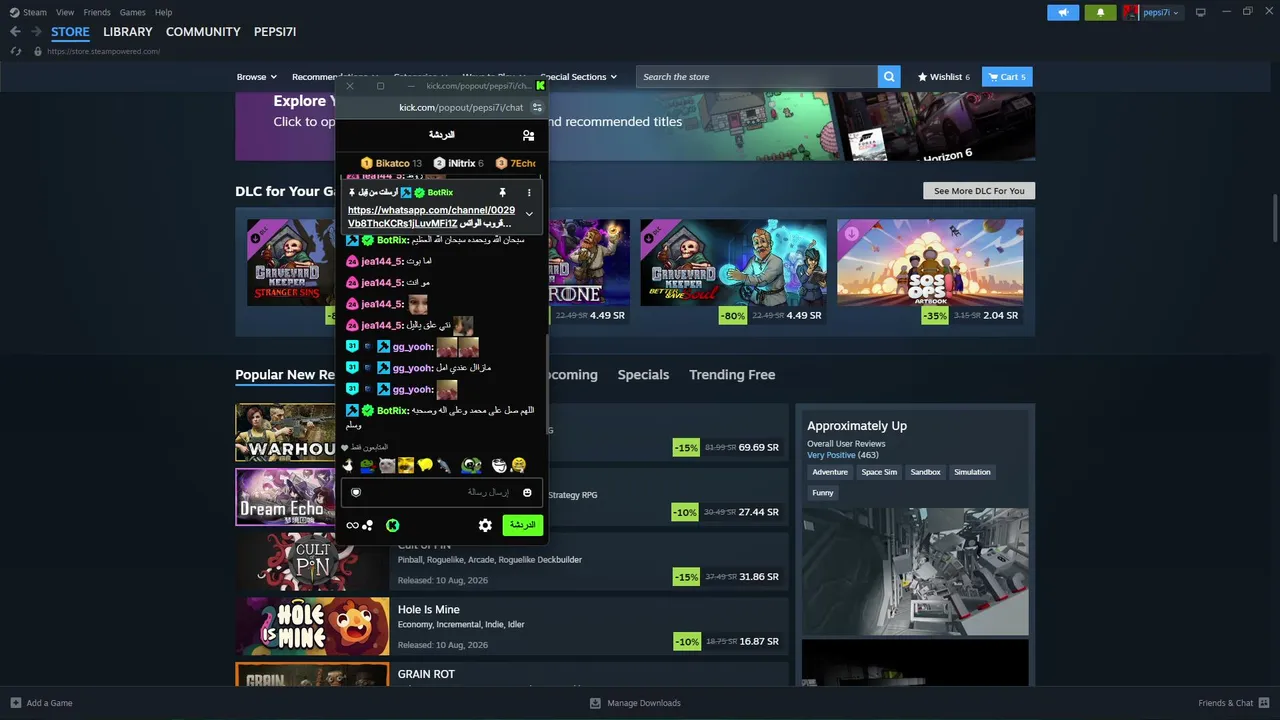
Task: Expand the pinned message chevron
Action: click(x=529, y=214)
